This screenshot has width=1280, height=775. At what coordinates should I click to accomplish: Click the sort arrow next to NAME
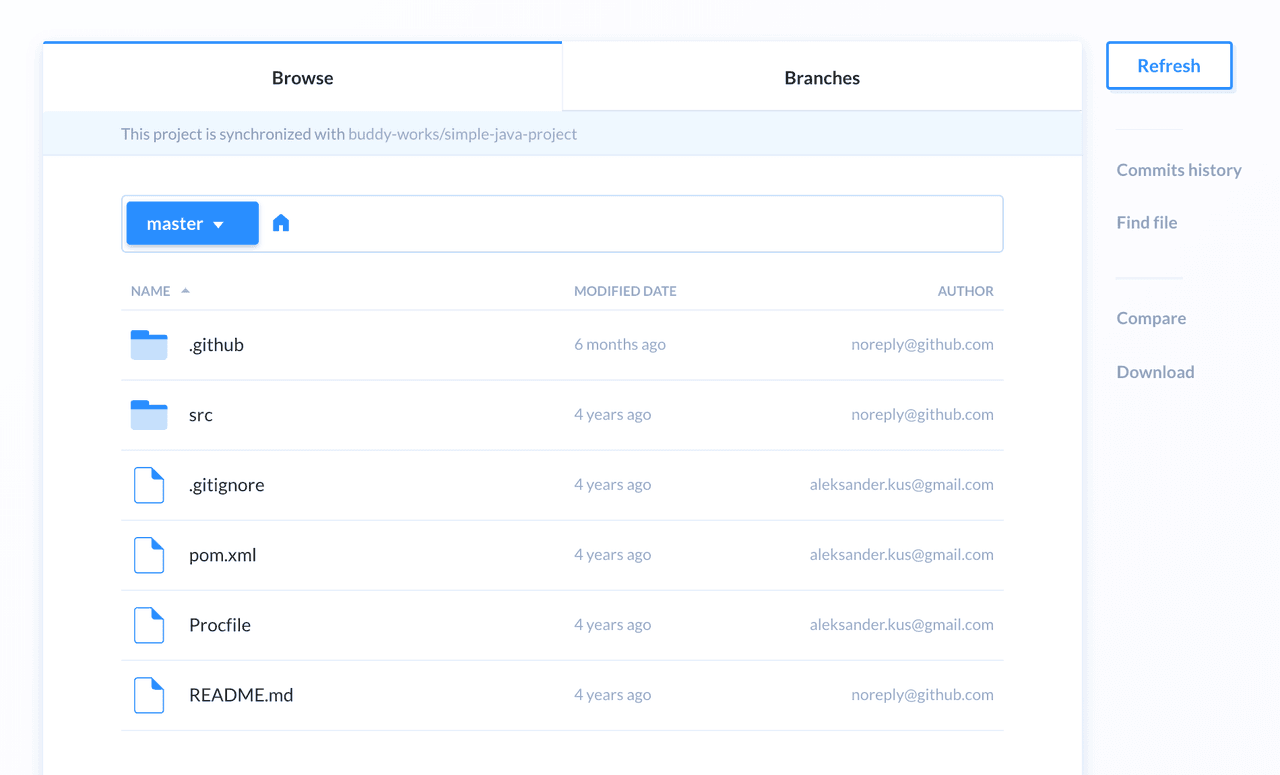coord(187,290)
